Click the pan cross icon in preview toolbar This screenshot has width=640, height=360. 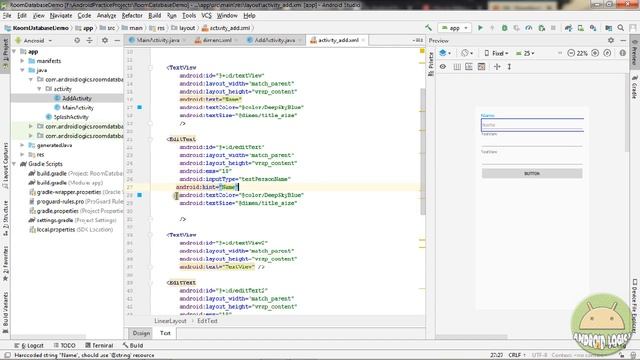point(497,67)
